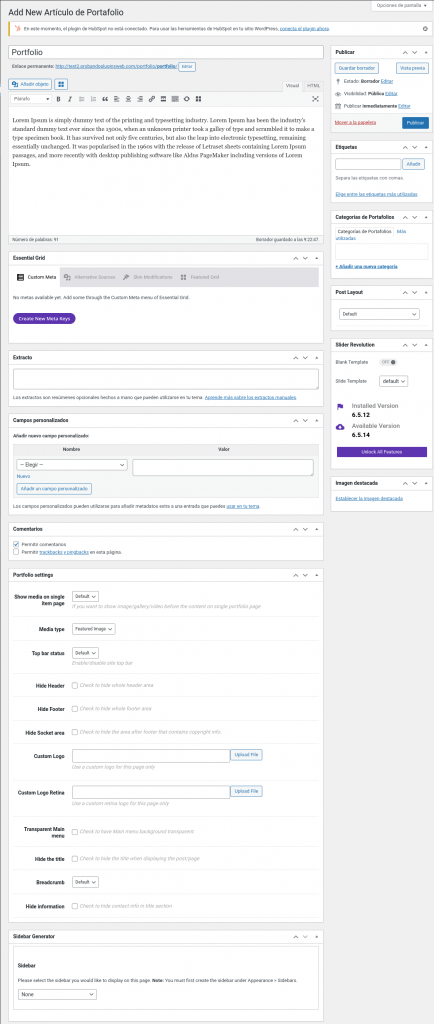This screenshot has height=1024, width=434.
Task: Move Etiquetas panel down arrow
Action: (x=415, y=147)
